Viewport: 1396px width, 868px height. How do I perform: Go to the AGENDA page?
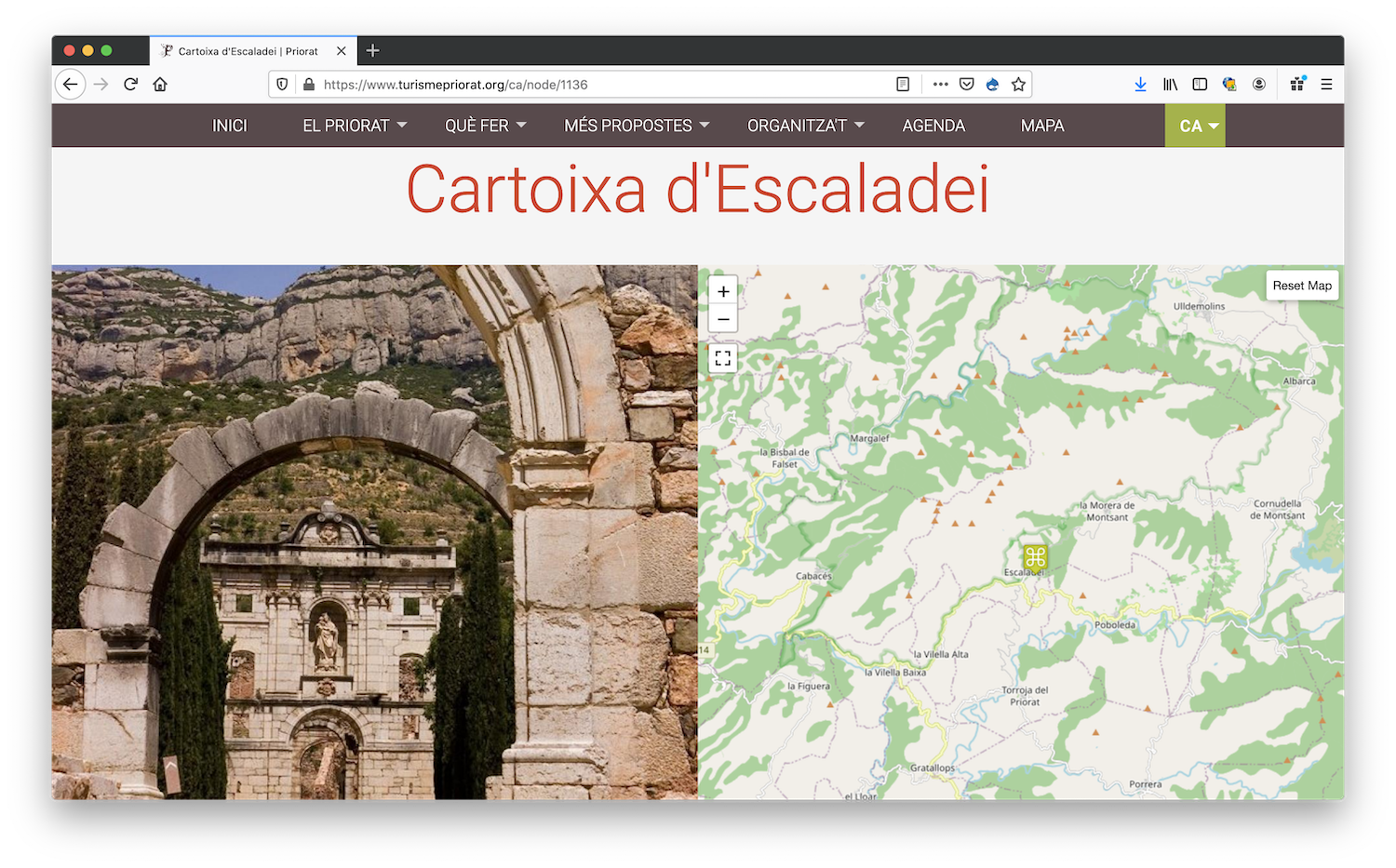933,126
